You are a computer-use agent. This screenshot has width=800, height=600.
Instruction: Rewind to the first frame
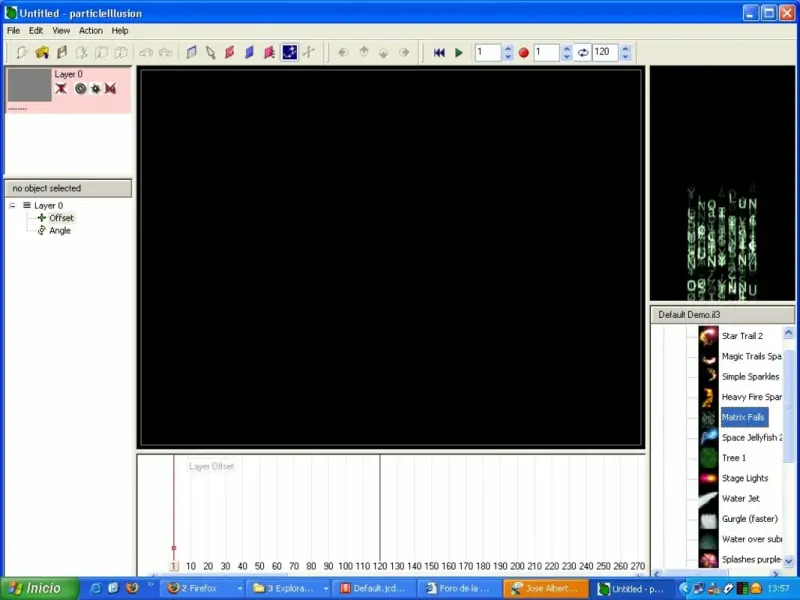[x=439, y=52]
